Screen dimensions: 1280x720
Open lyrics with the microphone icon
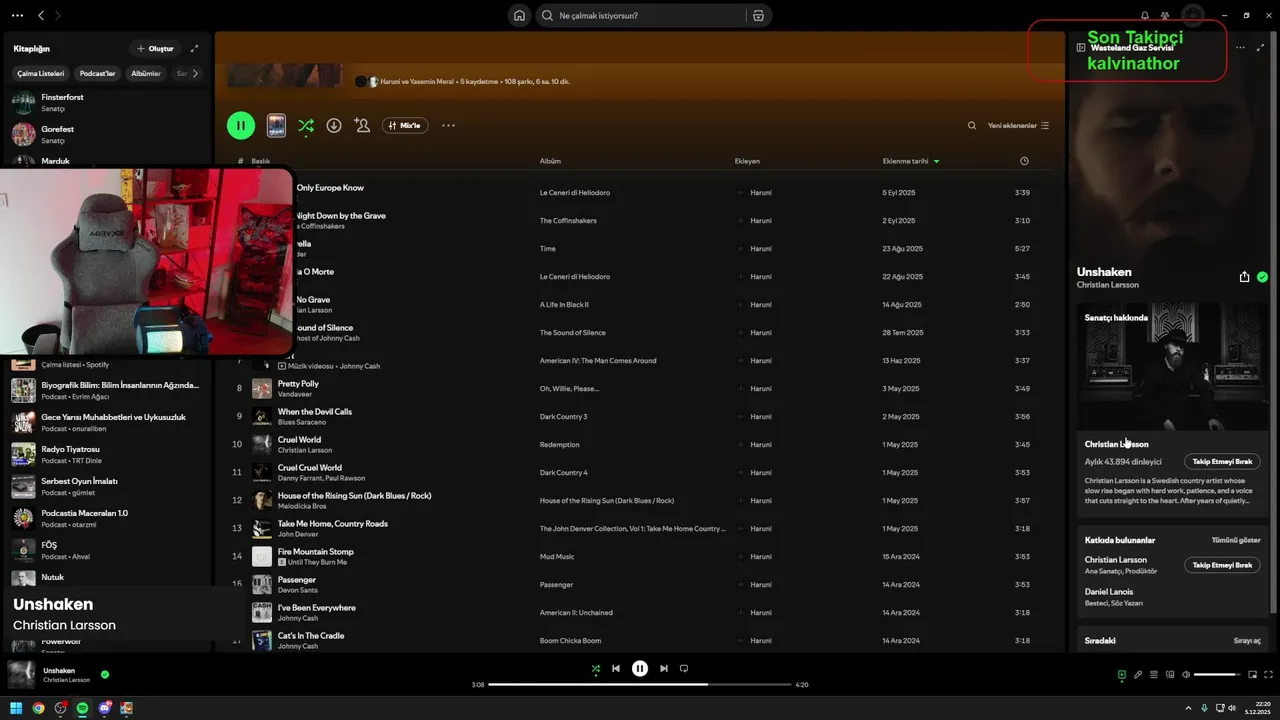point(1138,675)
